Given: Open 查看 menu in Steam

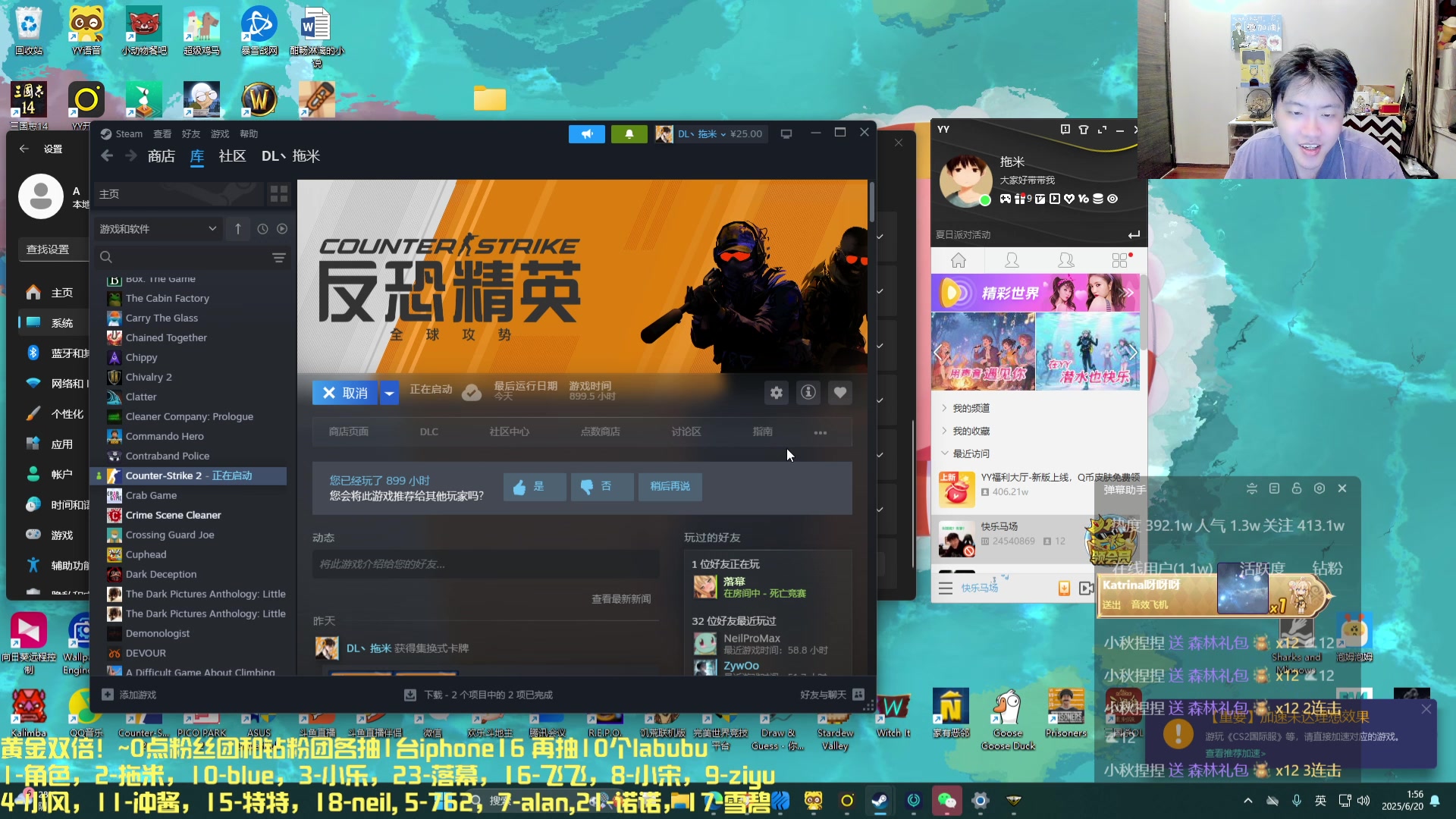Looking at the screenshot, I should [x=162, y=134].
